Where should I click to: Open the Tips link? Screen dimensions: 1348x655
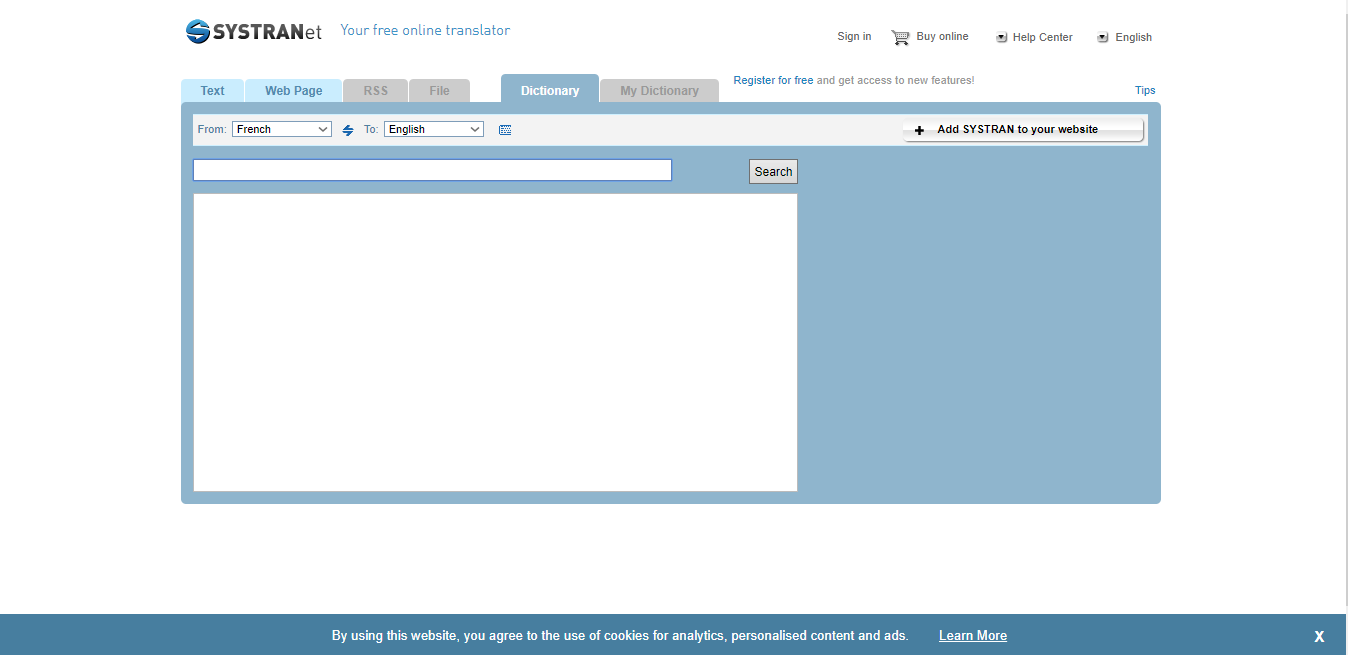tap(1145, 90)
